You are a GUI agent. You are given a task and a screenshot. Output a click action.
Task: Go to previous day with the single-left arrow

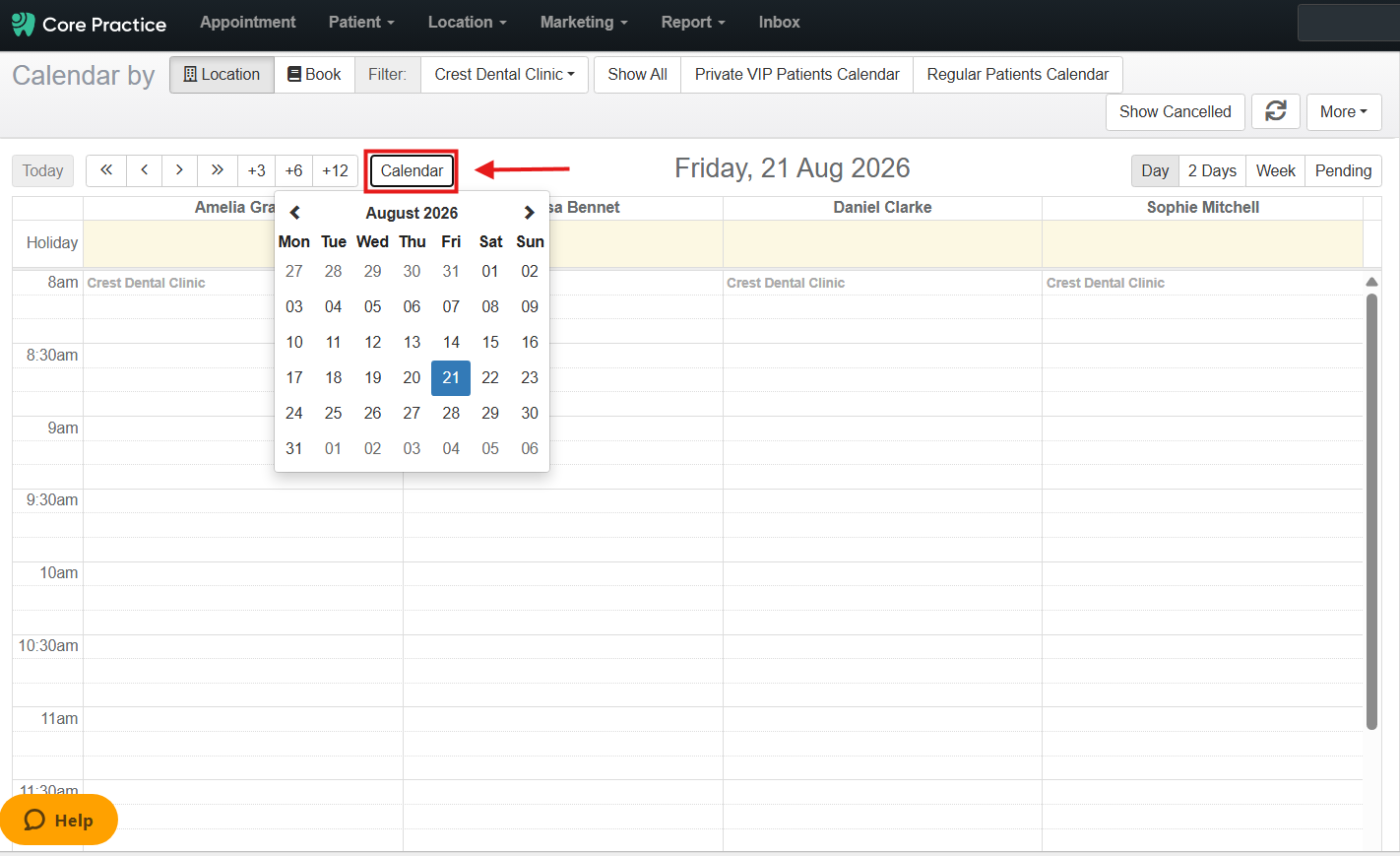[x=144, y=170]
